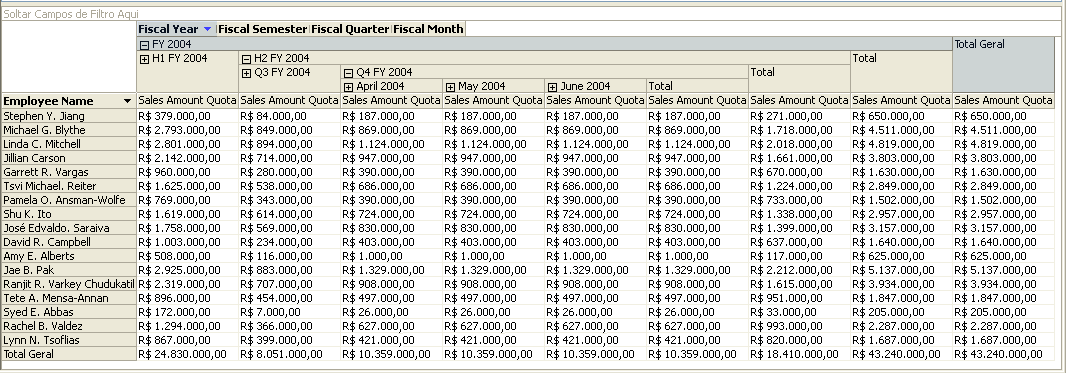
Task: Collapse the FY 2004 group
Action: pyautogui.click(x=144, y=44)
